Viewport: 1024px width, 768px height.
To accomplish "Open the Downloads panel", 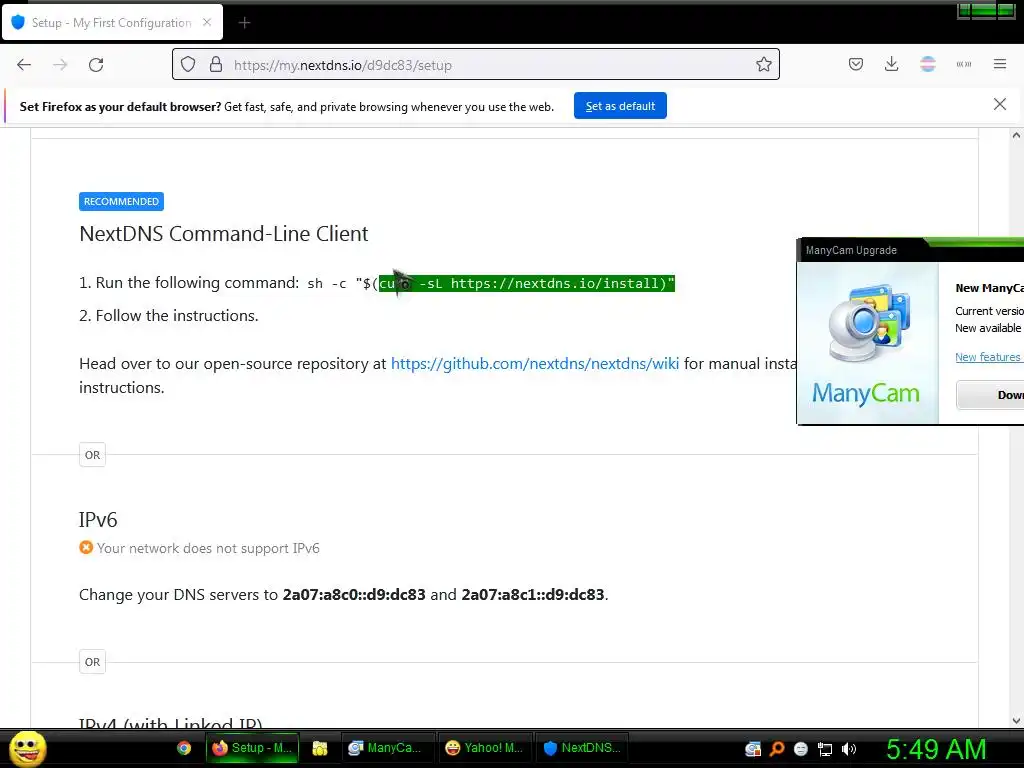I will pyautogui.click(x=891, y=64).
